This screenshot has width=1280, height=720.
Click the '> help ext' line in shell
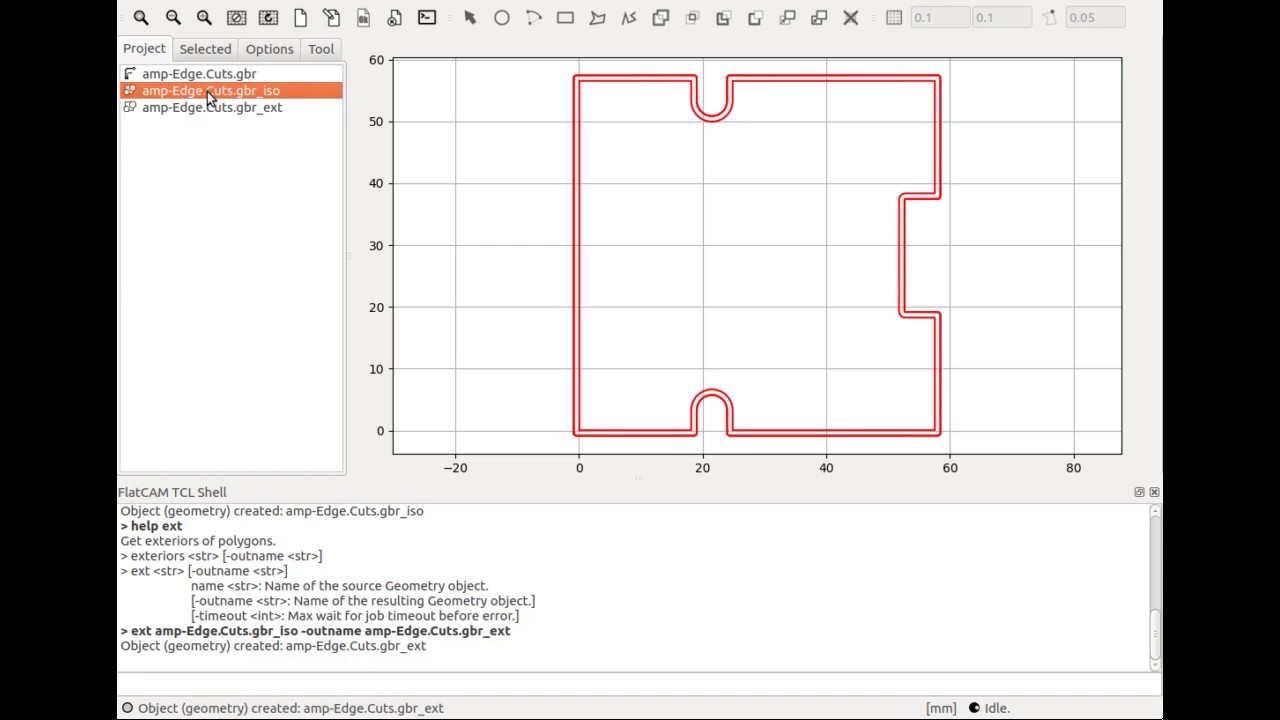(x=151, y=526)
